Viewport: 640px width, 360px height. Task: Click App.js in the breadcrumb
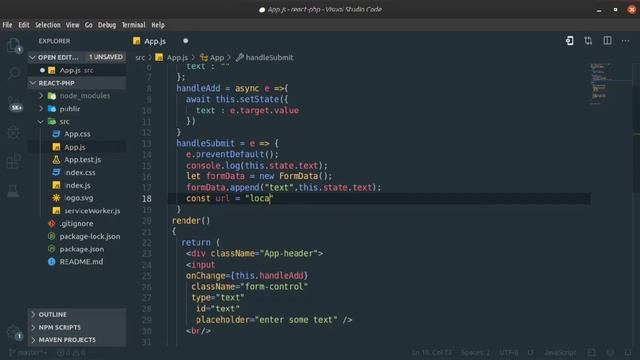pyautogui.click(x=172, y=58)
